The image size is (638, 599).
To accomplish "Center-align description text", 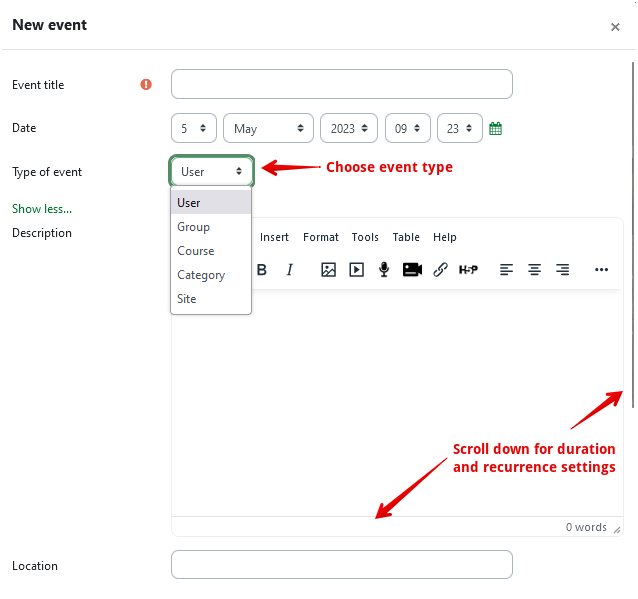I will (x=534, y=270).
